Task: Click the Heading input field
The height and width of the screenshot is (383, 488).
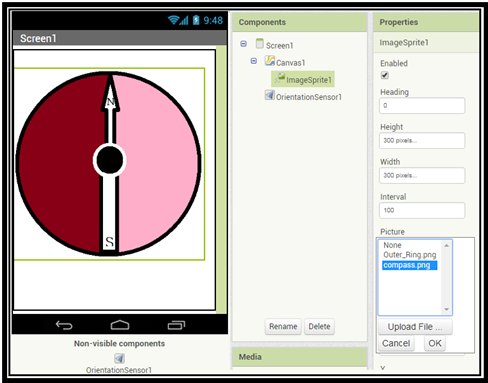Action: coord(422,106)
